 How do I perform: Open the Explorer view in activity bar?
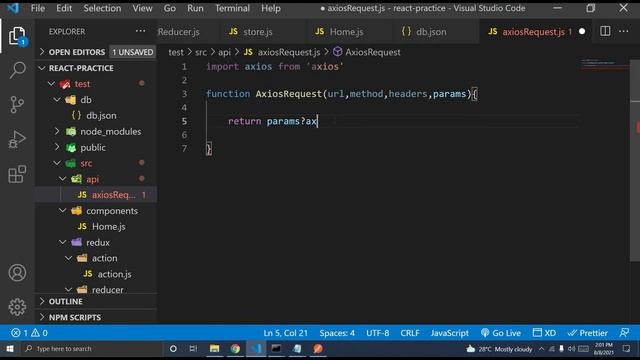(x=17, y=36)
